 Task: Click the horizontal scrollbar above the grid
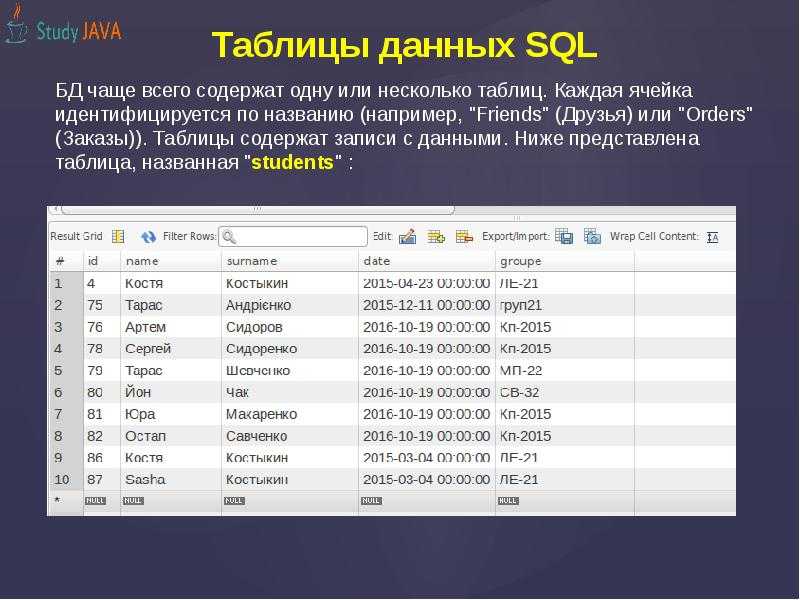click(x=258, y=209)
